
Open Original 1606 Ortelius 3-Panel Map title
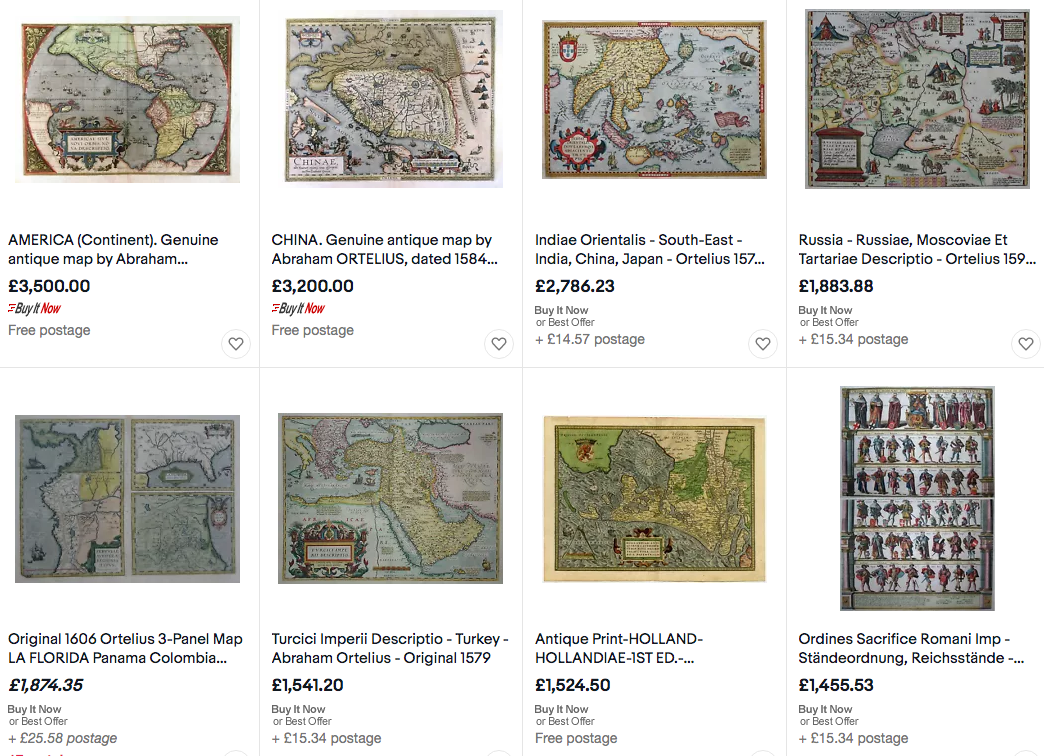click(x=125, y=648)
